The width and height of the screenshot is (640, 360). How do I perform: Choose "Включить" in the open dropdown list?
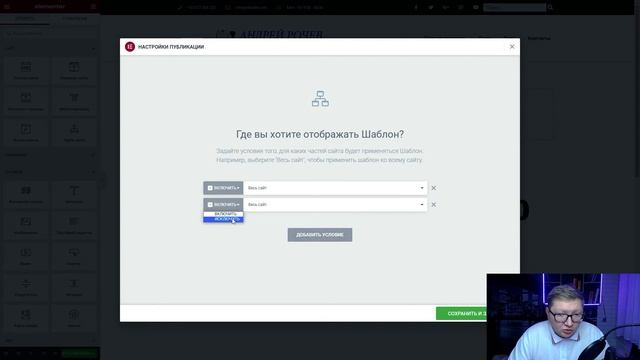coord(223,214)
